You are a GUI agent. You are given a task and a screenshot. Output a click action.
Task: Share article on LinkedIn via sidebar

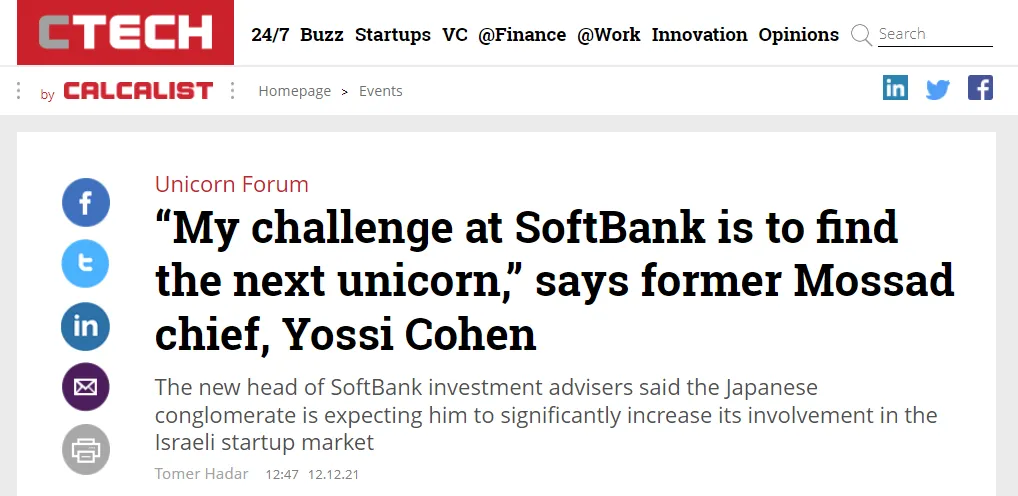click(86, 326)
